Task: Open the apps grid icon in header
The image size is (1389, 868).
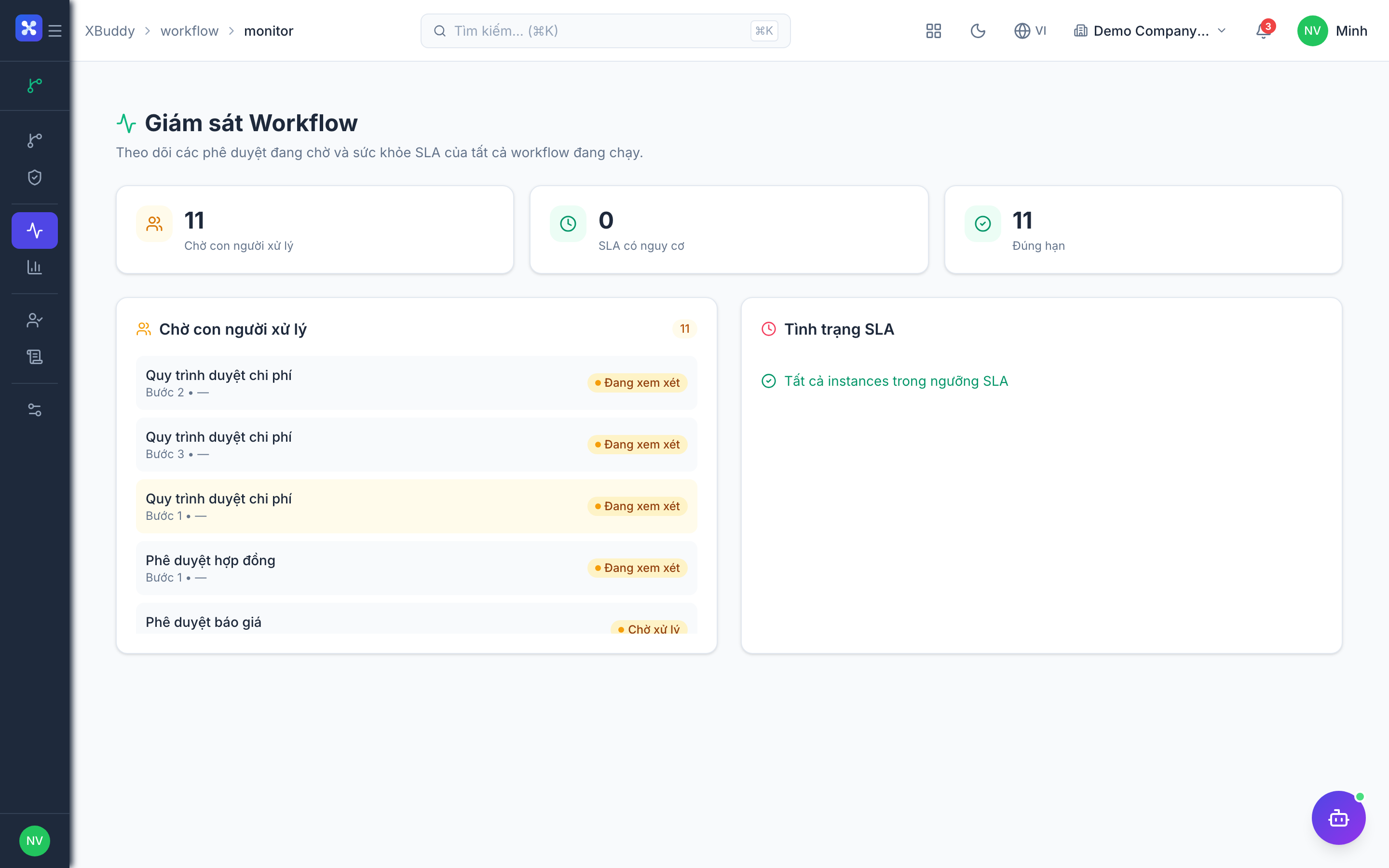Action: coord(933,31)
